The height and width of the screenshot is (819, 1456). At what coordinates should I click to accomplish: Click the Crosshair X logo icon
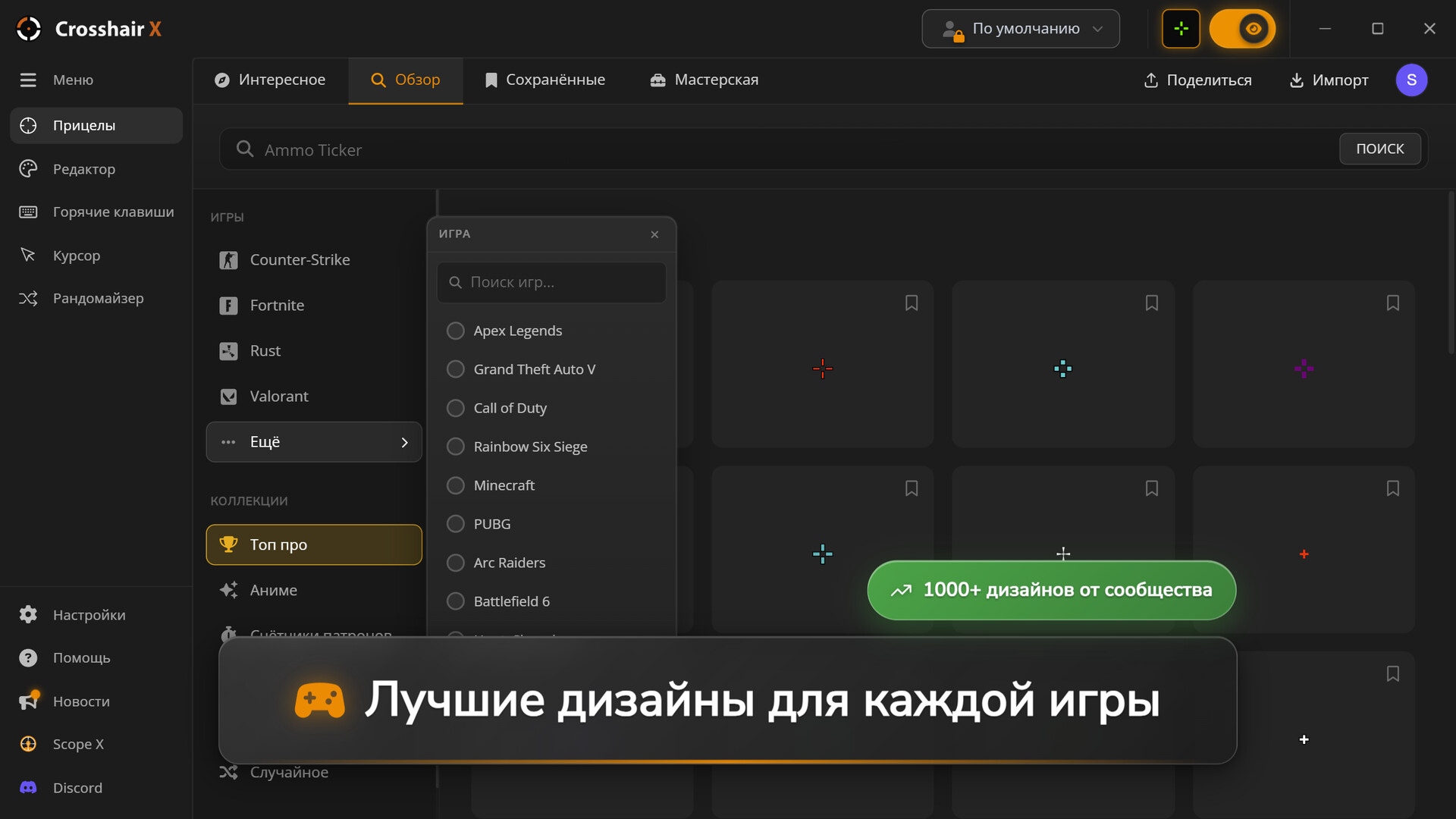(x=29, y=29)
